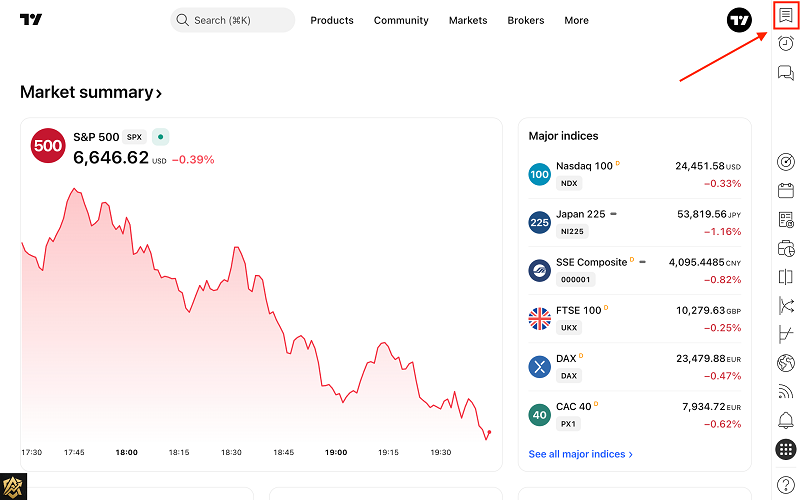Open the yield curve chart icon in sidebar

click(786, 335)
